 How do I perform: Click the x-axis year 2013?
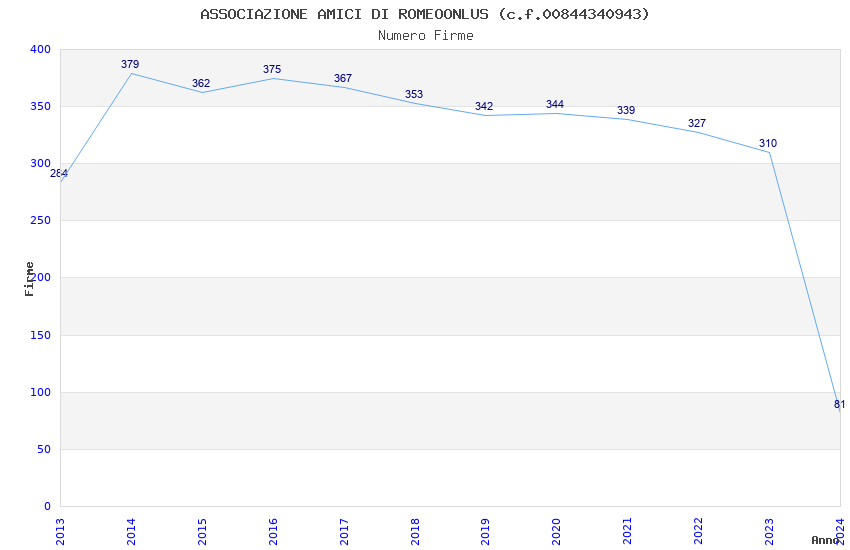pos(60,532)
